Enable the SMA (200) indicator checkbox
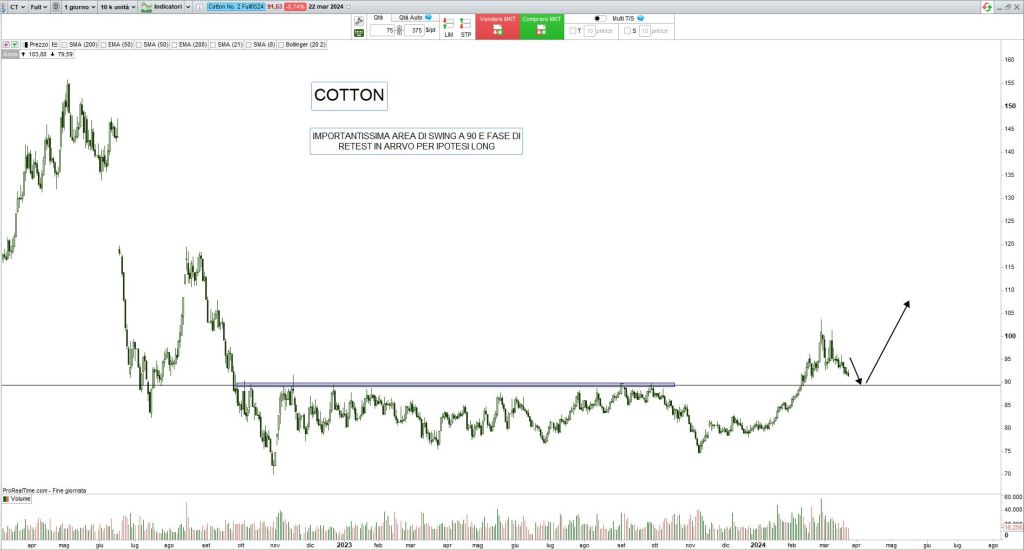This screenshot has width=1024, height=550. click(64, 45)
